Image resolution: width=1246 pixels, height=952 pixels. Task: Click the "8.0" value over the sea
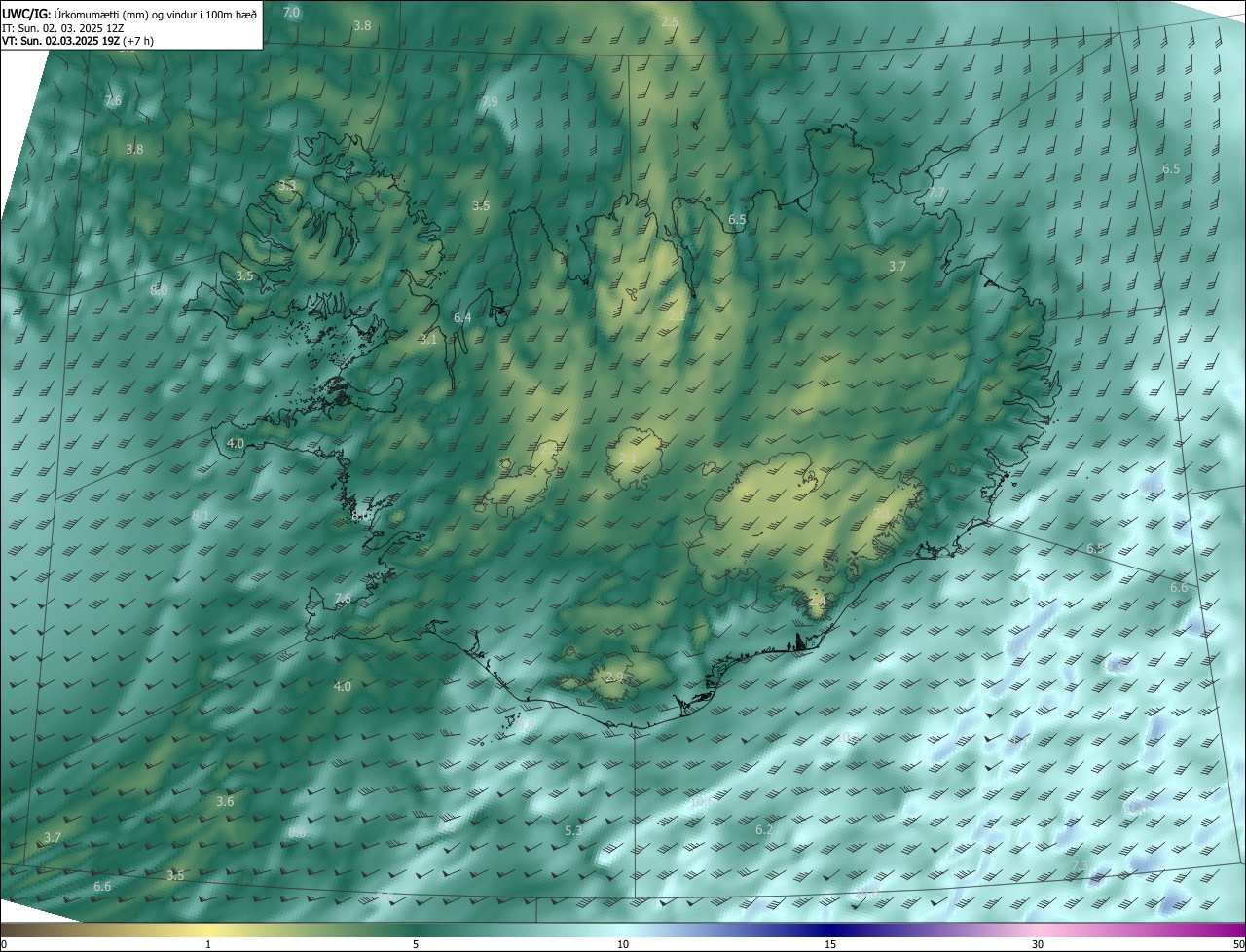pyautogui.click(x=159, y=290)
